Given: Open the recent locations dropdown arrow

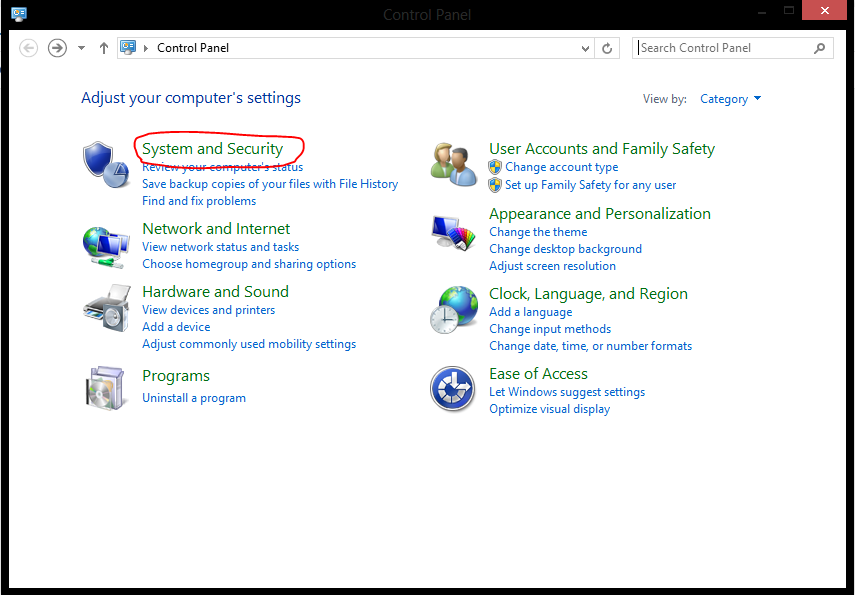Looking at the screenshot, I should (81, 48).
